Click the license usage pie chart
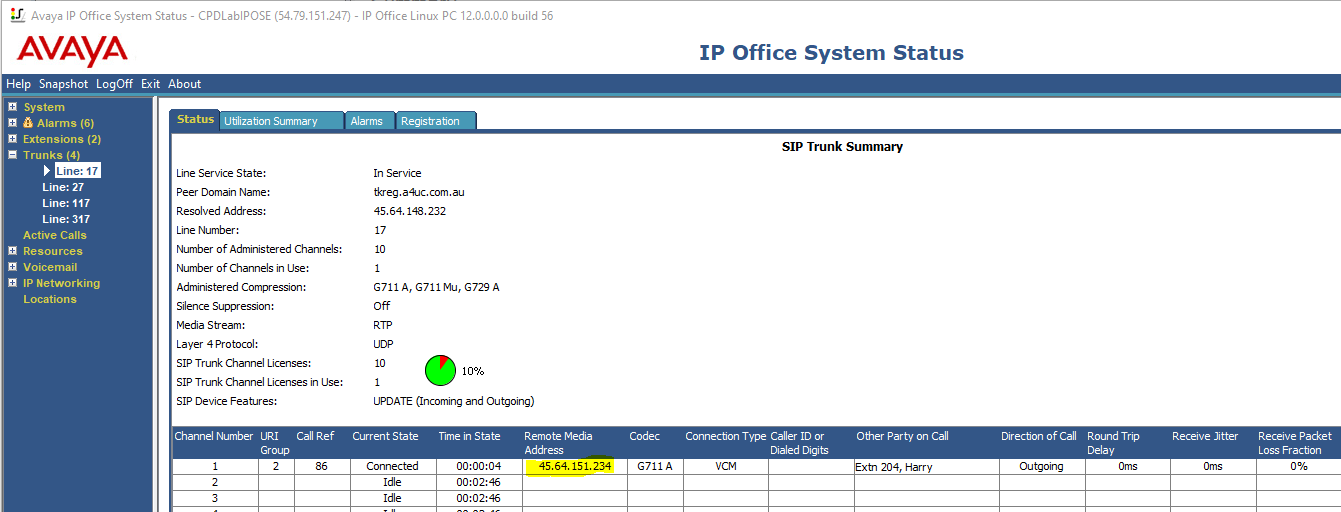This screenshot has height=512, width=1341. click(x=440, y=370)
